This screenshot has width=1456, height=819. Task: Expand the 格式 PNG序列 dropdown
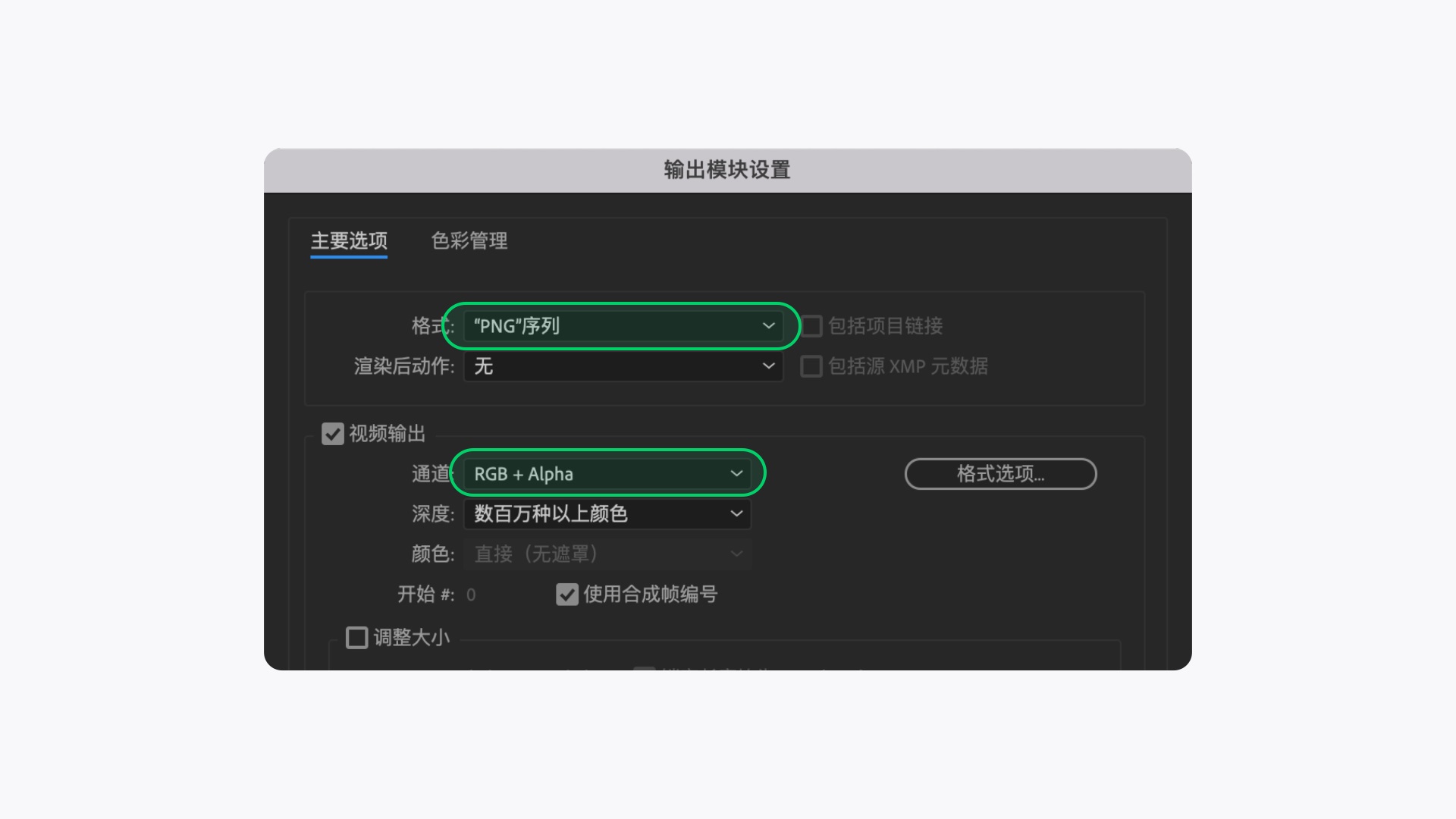[623, 325]
